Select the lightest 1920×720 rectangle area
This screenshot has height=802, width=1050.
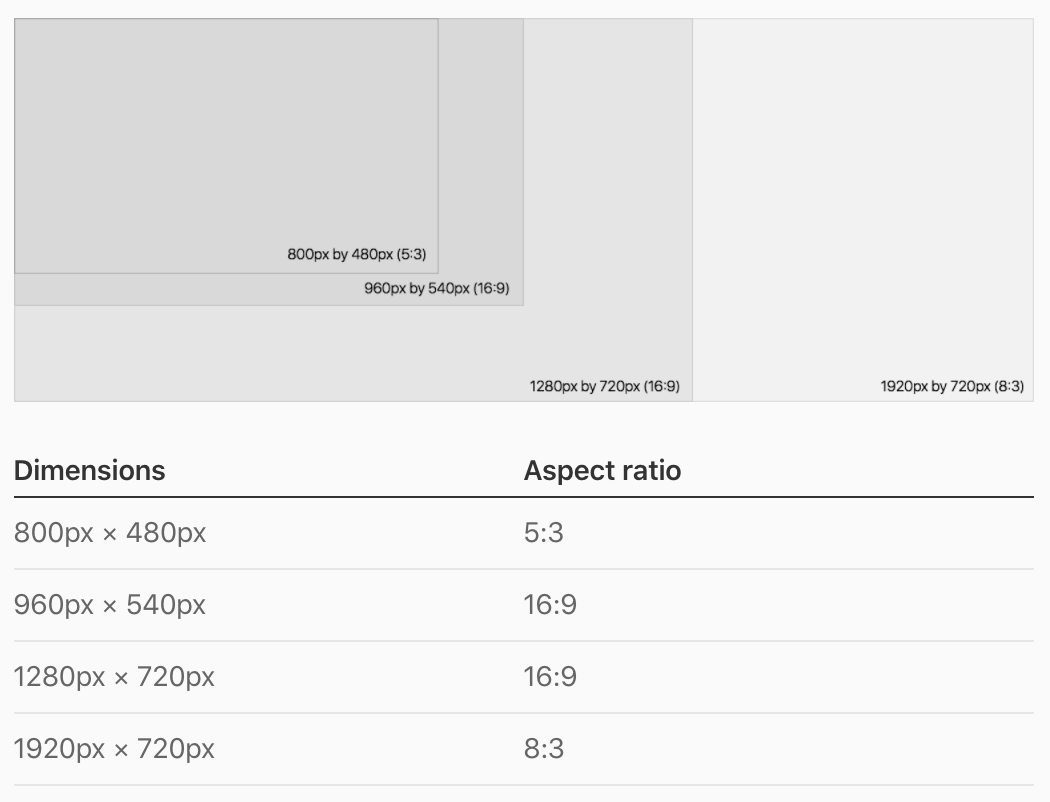pyautogui.click(x=862, y=200)
